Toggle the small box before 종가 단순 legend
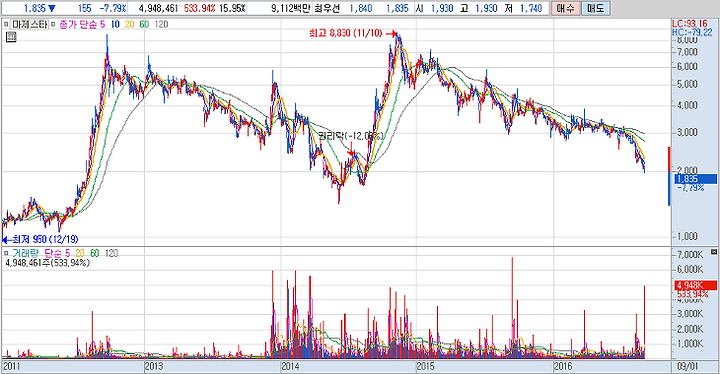The width and height of the screenshot is (720, 374). pos(53,24)
